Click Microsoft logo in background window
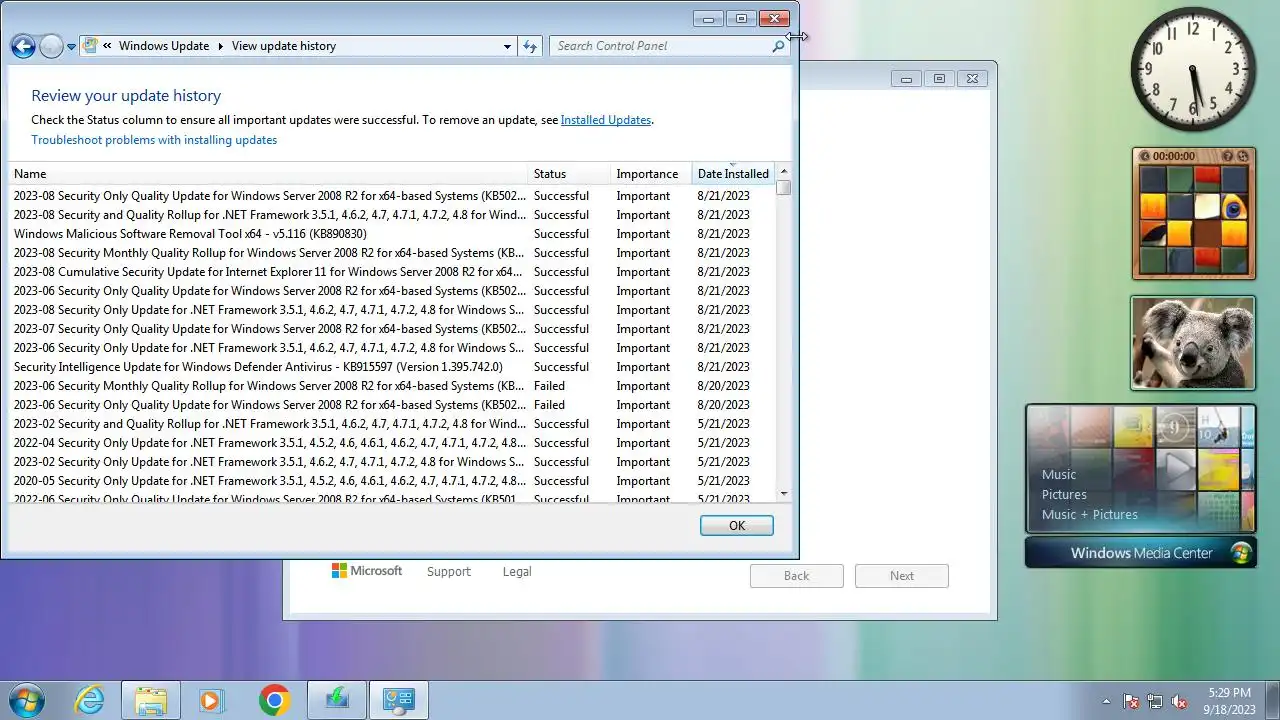Viewport: 1280px width, 720px height. coord(367,571)
